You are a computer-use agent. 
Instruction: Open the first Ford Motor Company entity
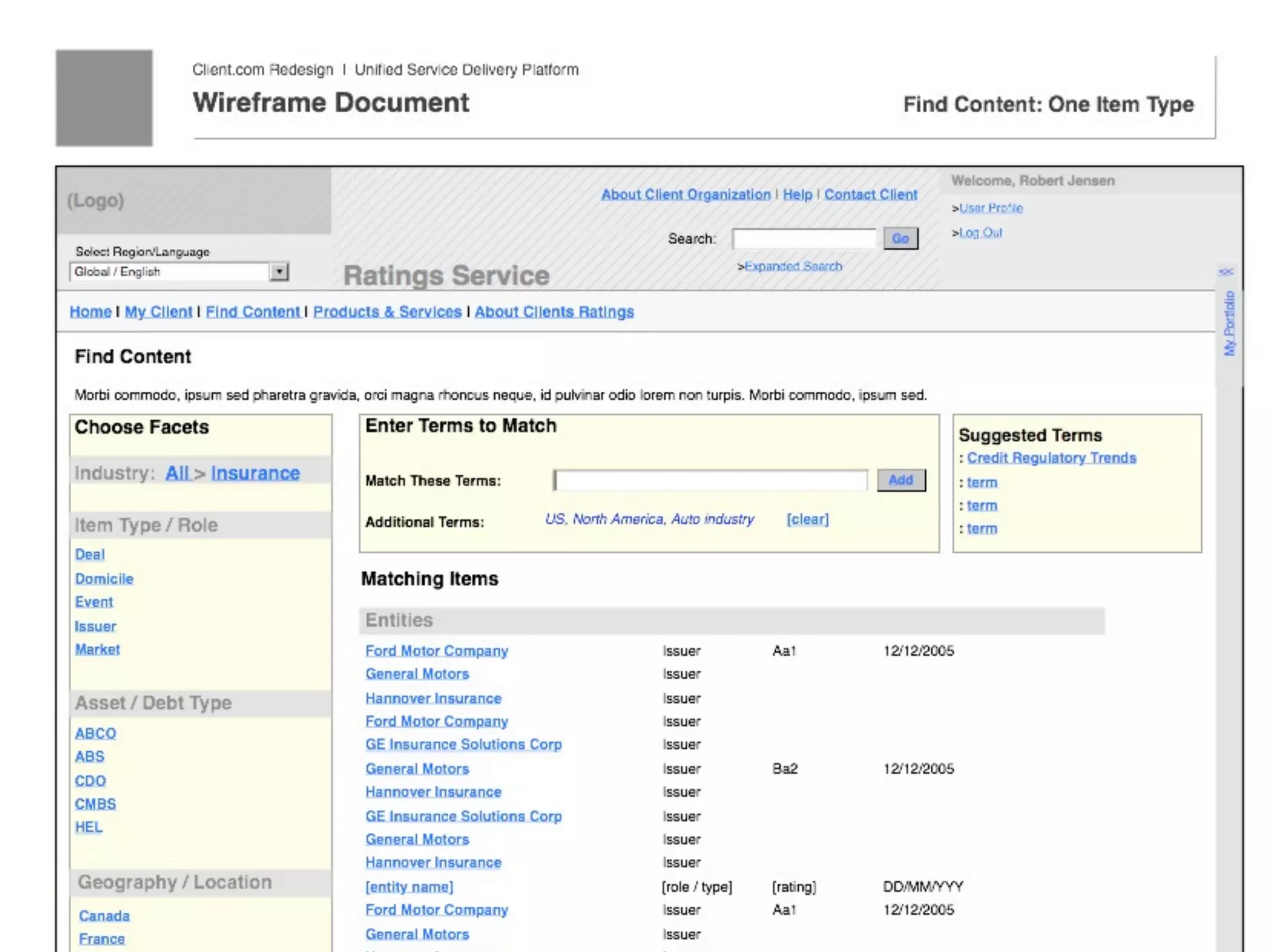coord(437,651)
